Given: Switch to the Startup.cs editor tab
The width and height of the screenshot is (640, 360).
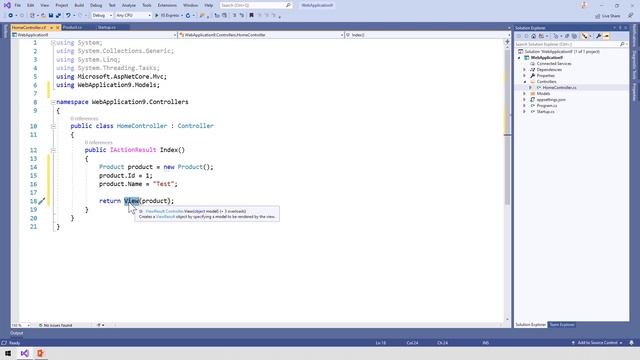Looking at the screenshot, I should [x=107, y=27].
